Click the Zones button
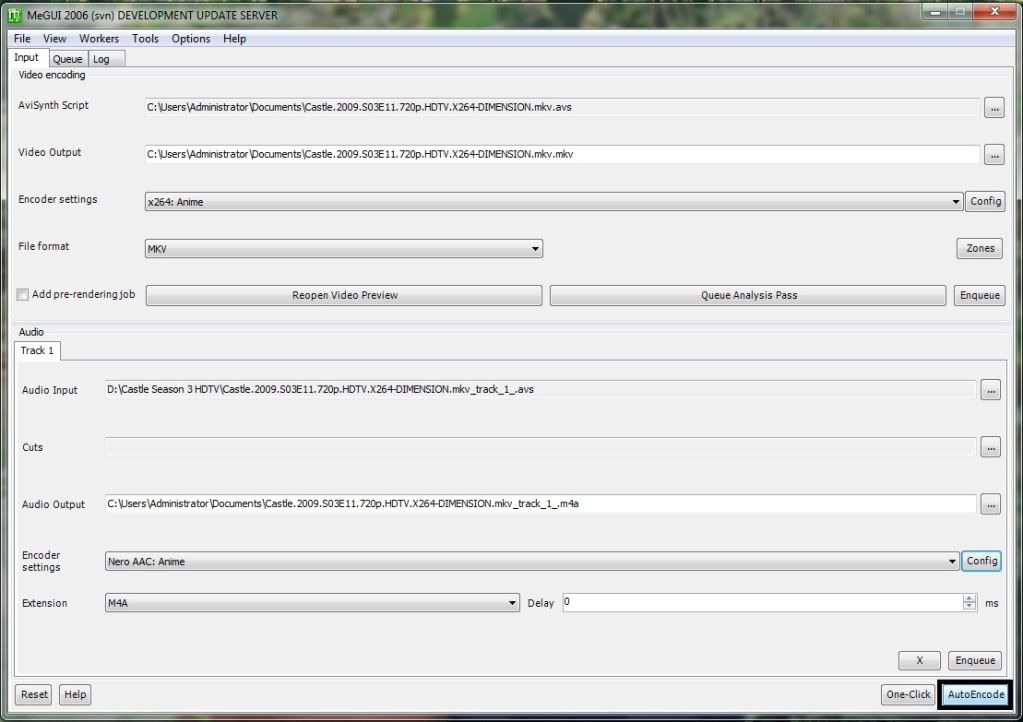This screenshot has width=1023, height=722. click(980, 248)
